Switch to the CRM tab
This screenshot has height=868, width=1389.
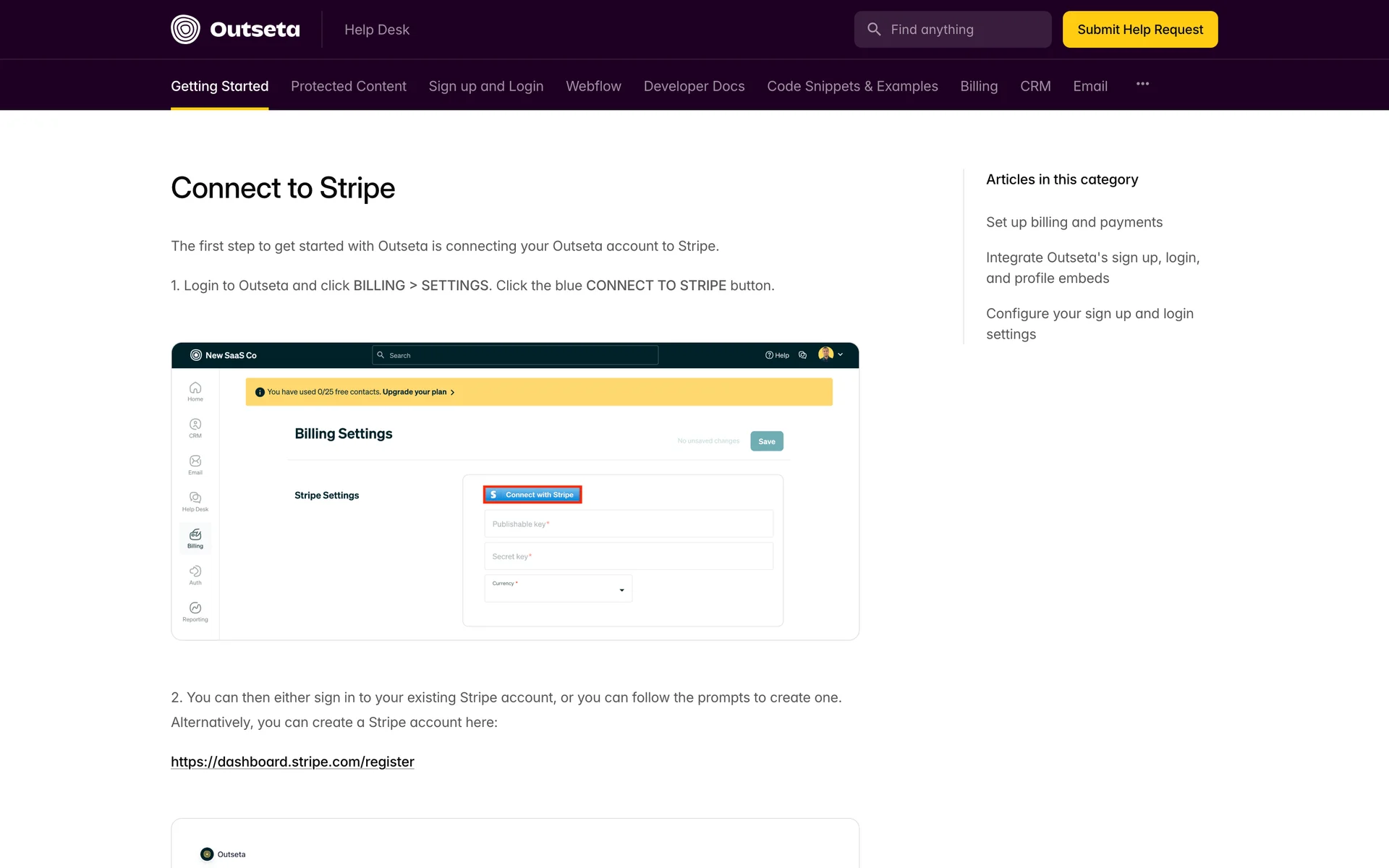tap(1035, 86)
